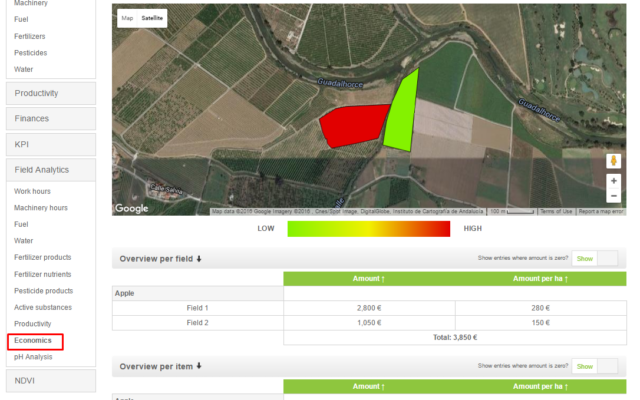Screen dimensions: 640x400
Task: Open Water in the top sidebar list
Action: pyautogui.click(x=24, y=69)
